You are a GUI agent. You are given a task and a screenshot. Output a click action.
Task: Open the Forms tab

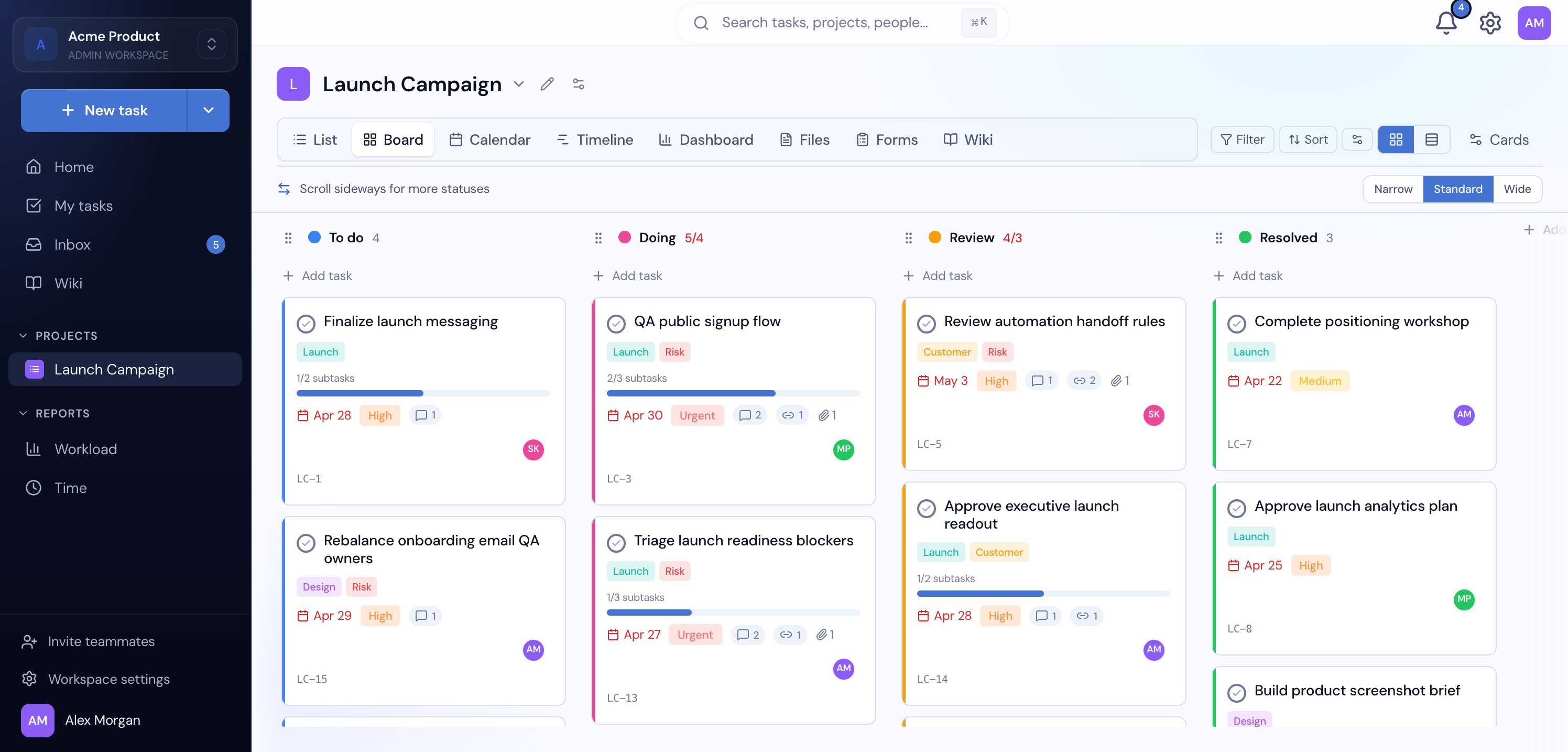pyautogui.click(x=887, y=139)
